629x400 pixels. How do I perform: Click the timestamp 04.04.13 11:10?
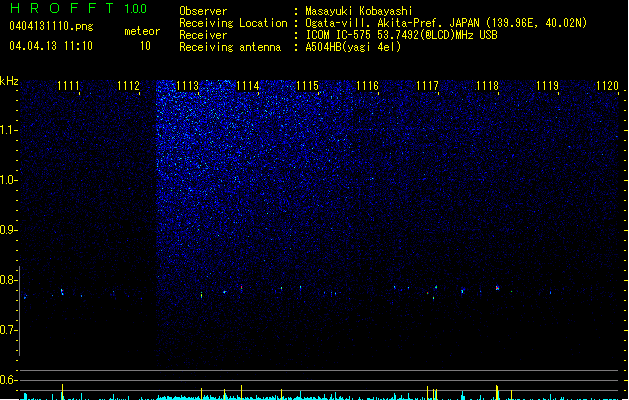(x=51, y=46)
